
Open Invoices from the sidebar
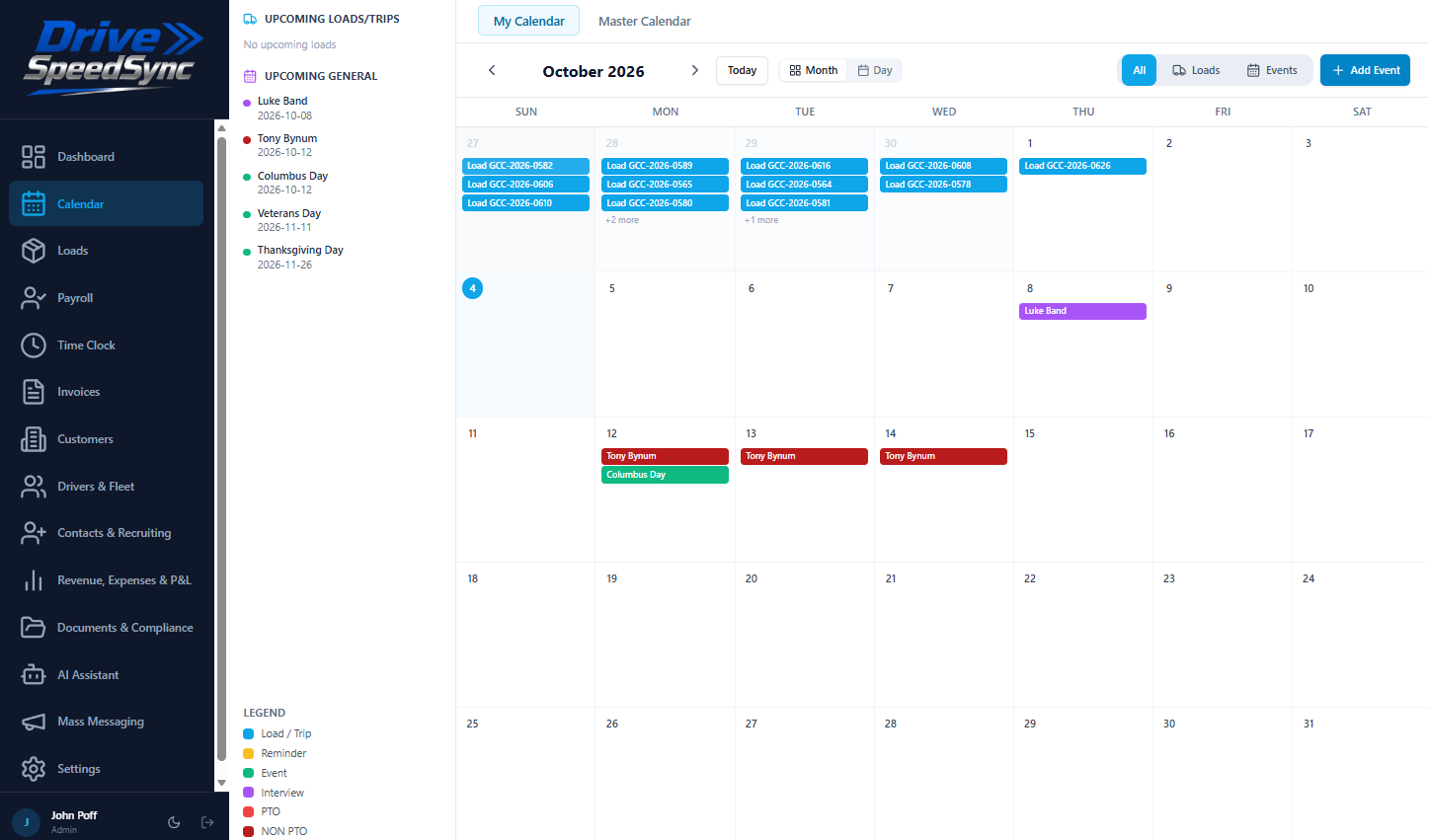tap(106, 392)
